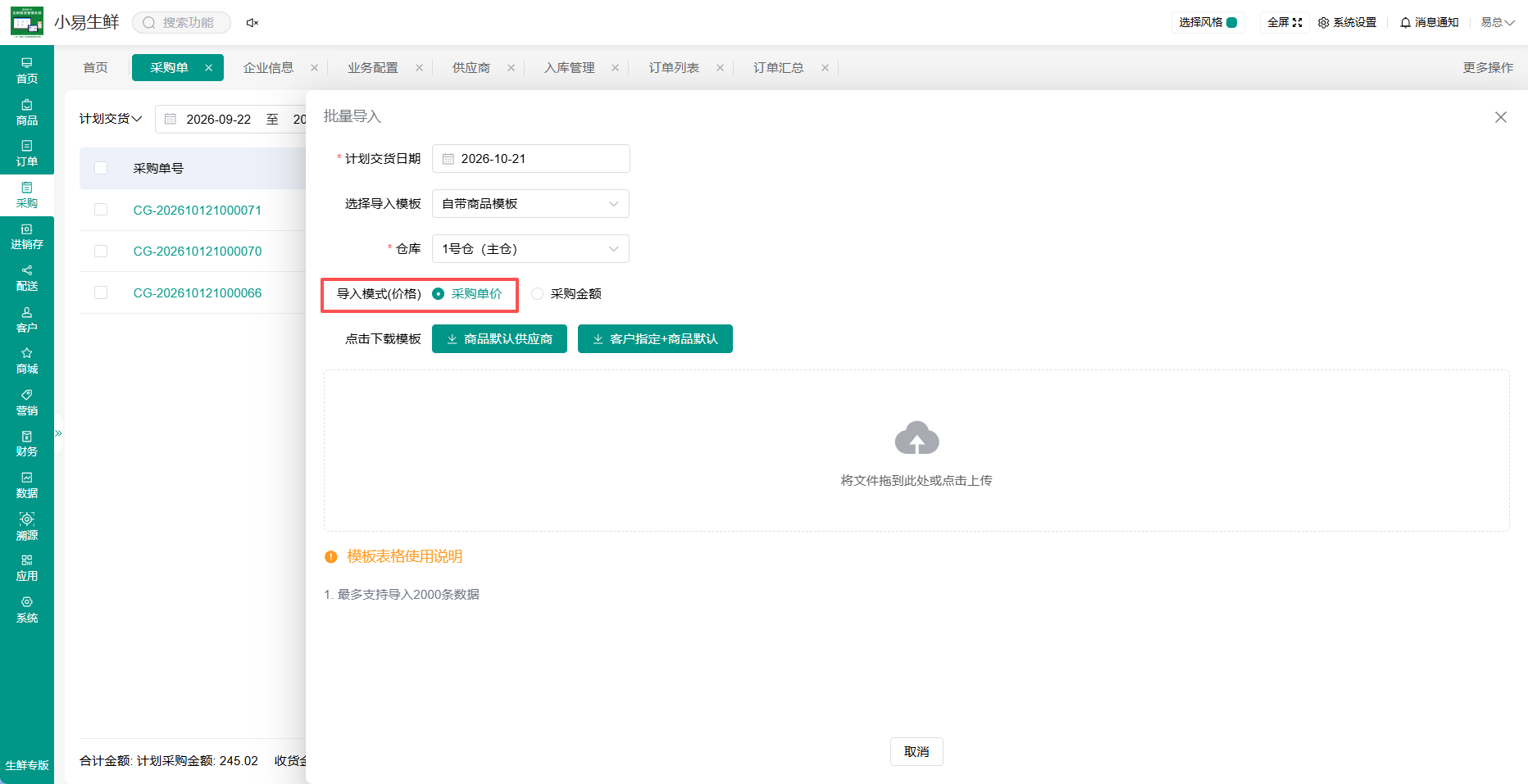Open 系统设置 in the header

(1347, 22)
